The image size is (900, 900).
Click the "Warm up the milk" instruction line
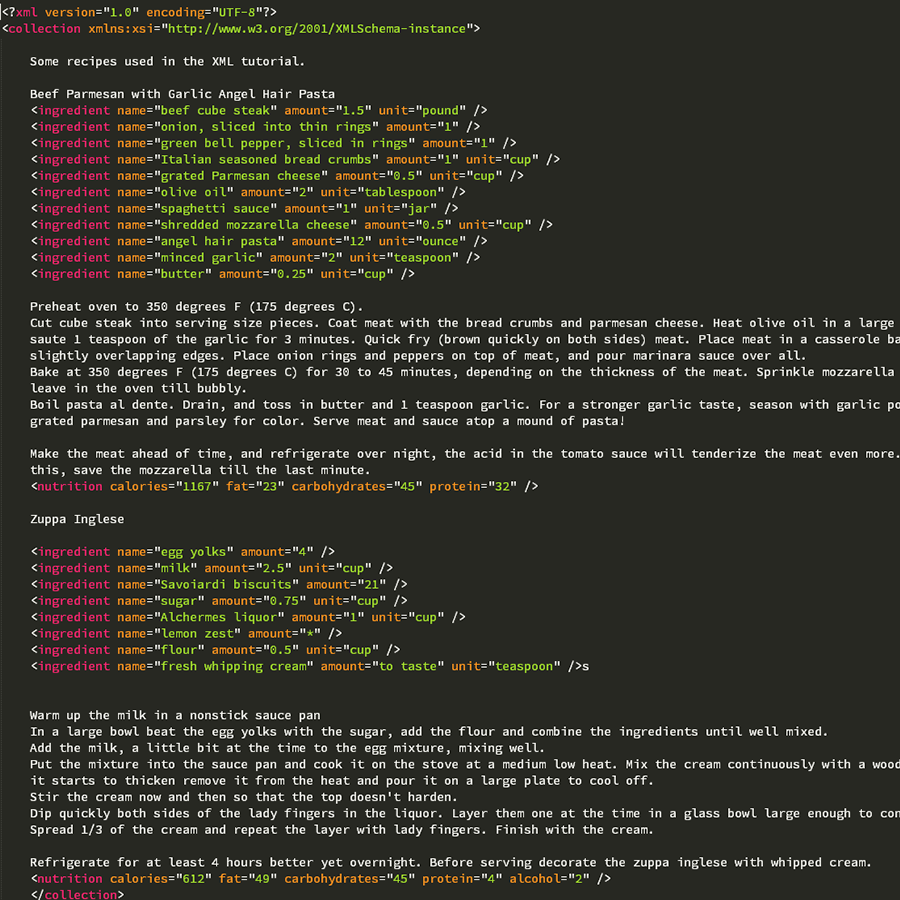[175, 715]
